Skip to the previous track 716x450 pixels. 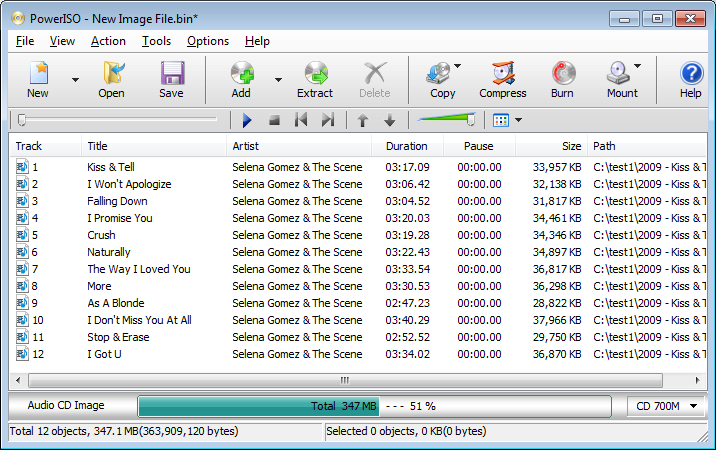point(301,121)
